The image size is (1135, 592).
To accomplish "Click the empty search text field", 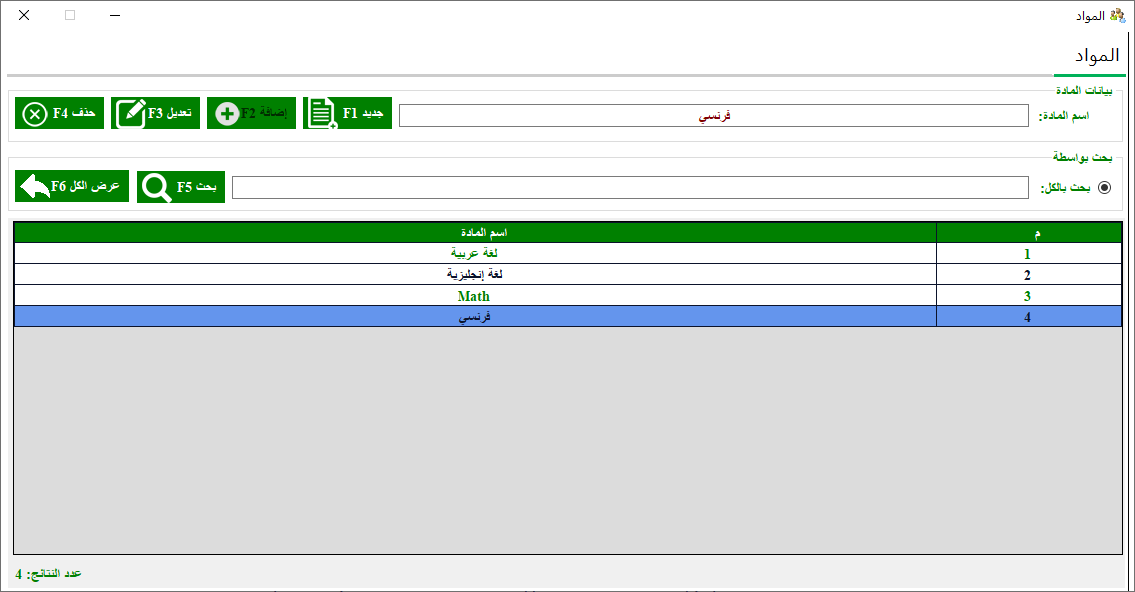I will pyautogui.click(x=630, y=188).
